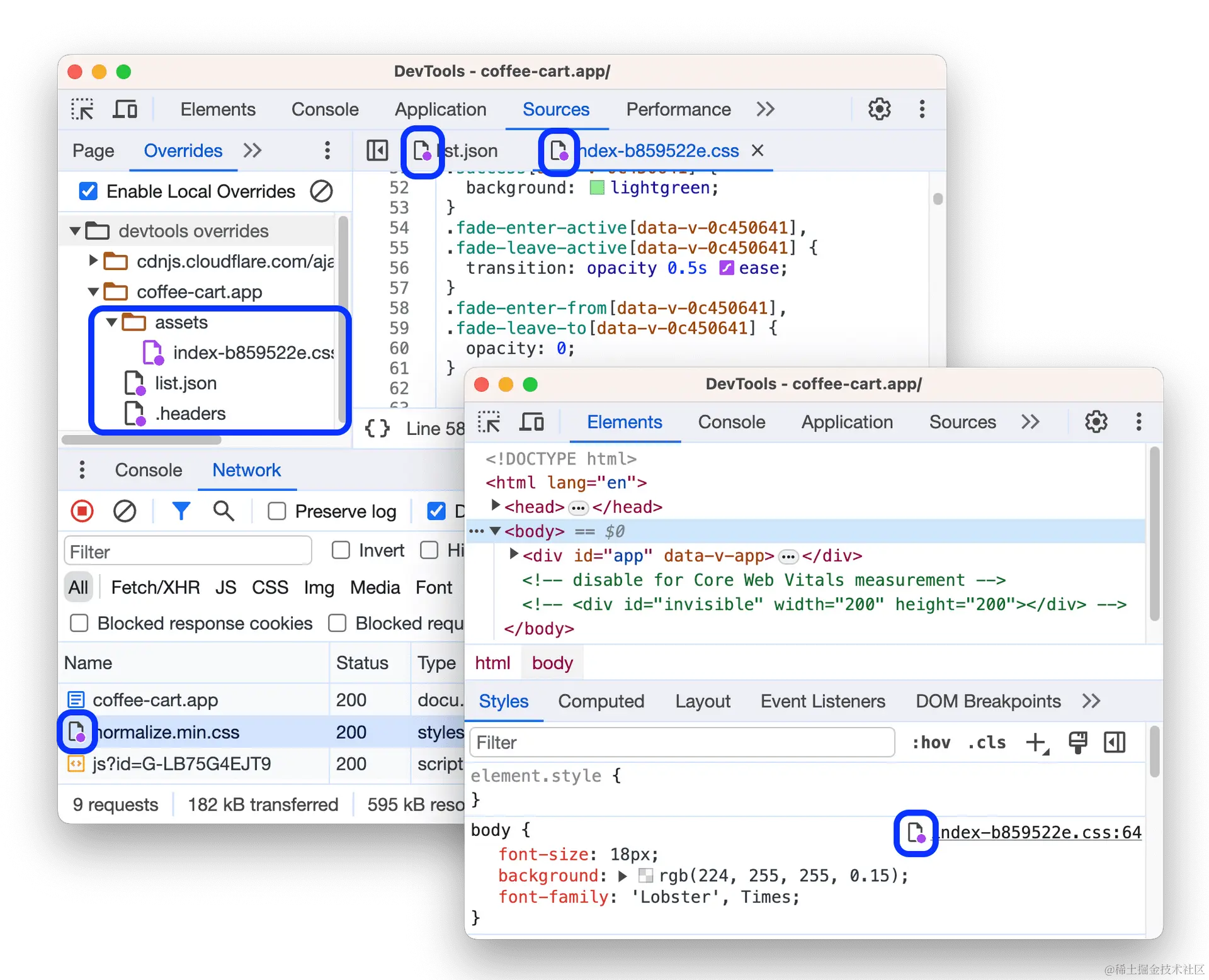Viewport: 1209px width, 980px height.
Task: Open index-b859522e.css:64 source link
Action: coord(1036,832)
